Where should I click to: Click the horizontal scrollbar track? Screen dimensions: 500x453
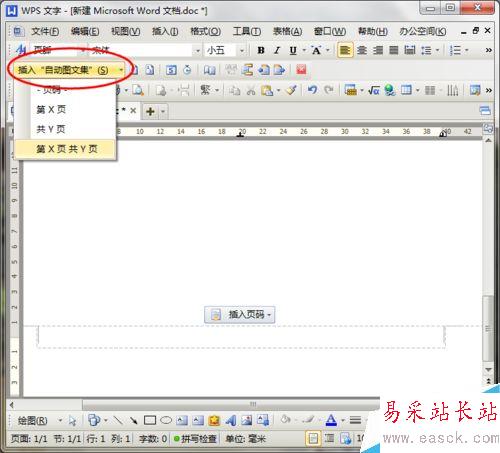point(230,405)
